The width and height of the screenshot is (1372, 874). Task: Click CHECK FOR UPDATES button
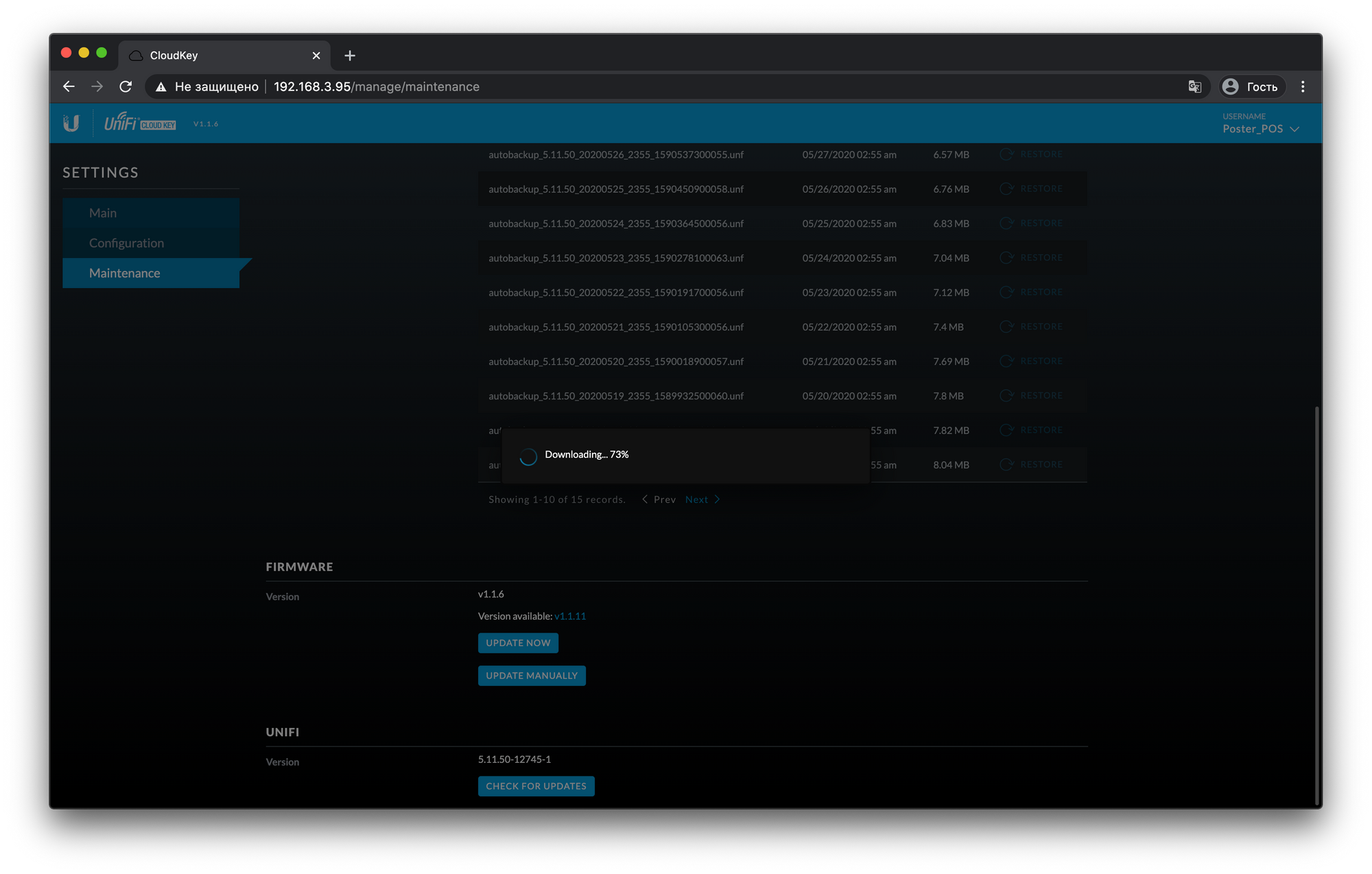point(536,786)
